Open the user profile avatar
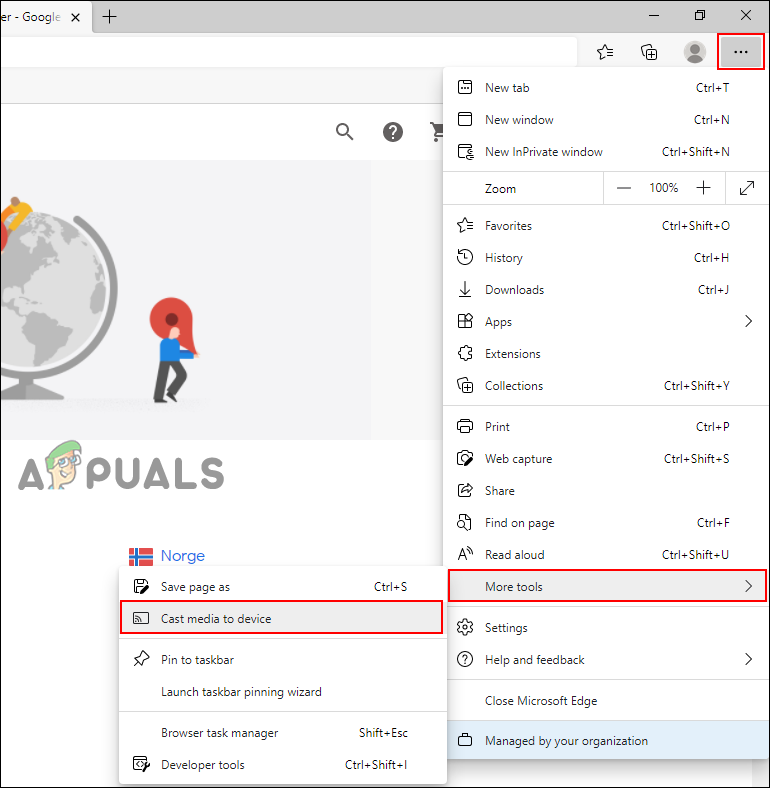 click(695, 52)
